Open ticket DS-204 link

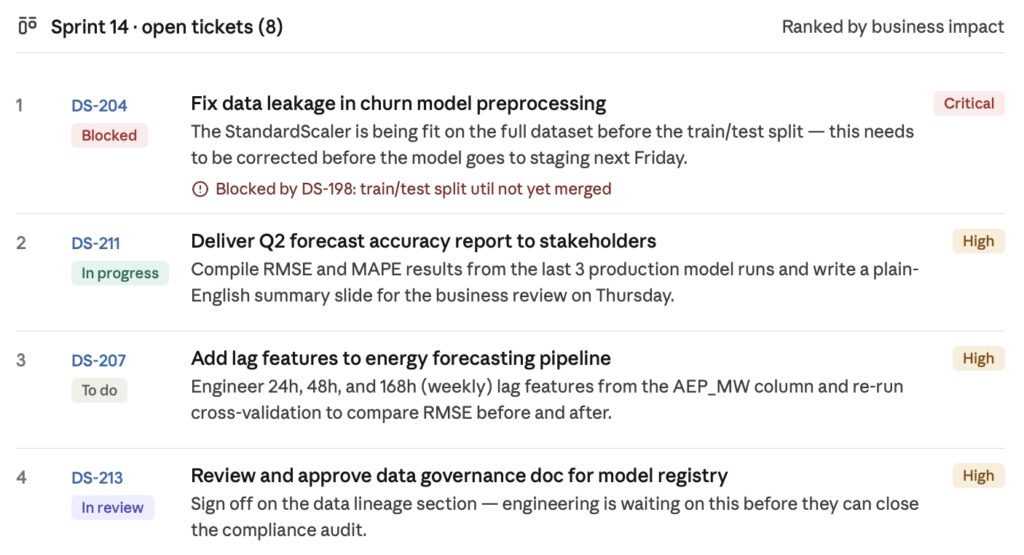pyautogui.click(x=99, y=105)
